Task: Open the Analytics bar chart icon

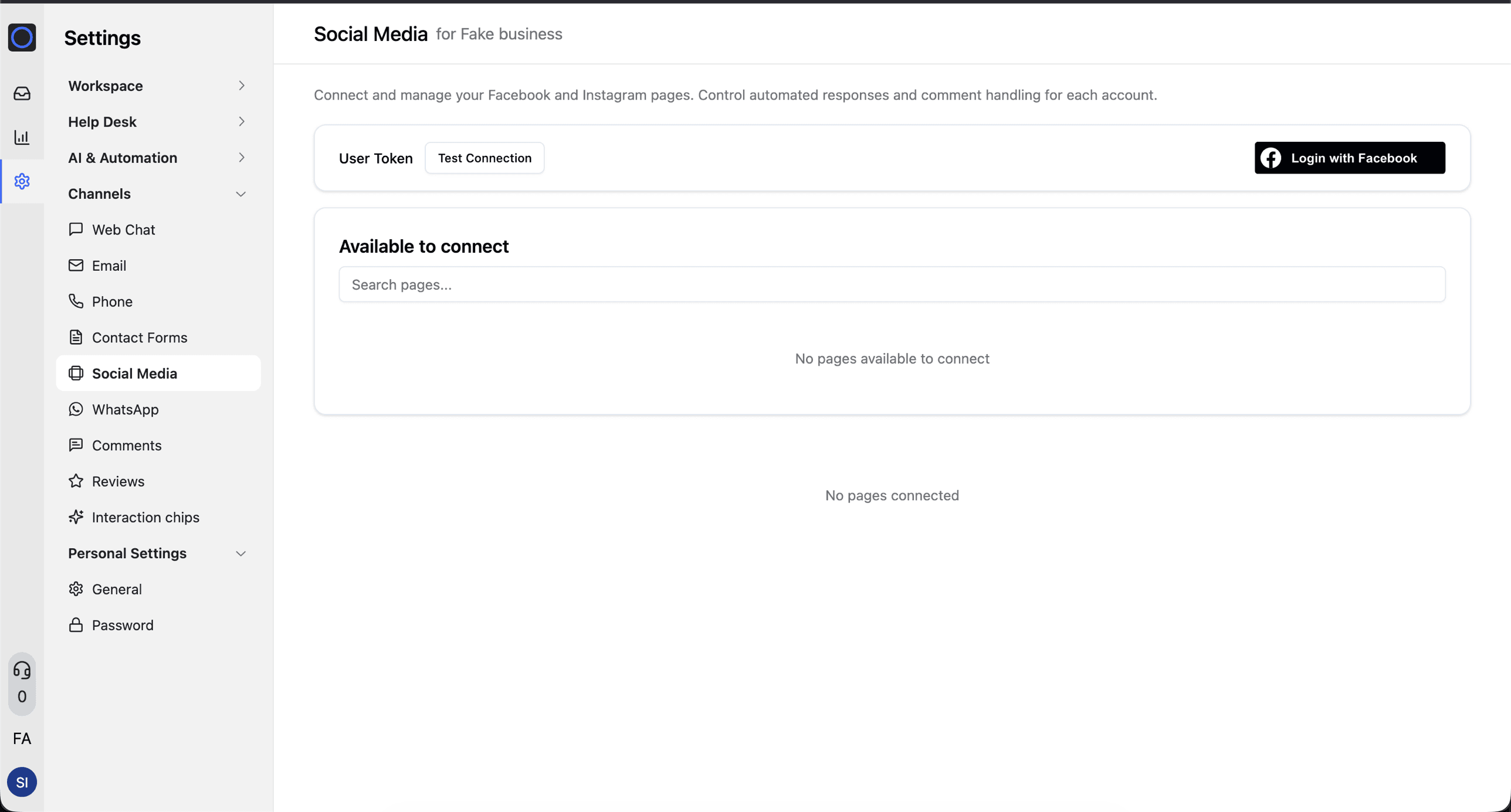Action: tap(22, 137)
